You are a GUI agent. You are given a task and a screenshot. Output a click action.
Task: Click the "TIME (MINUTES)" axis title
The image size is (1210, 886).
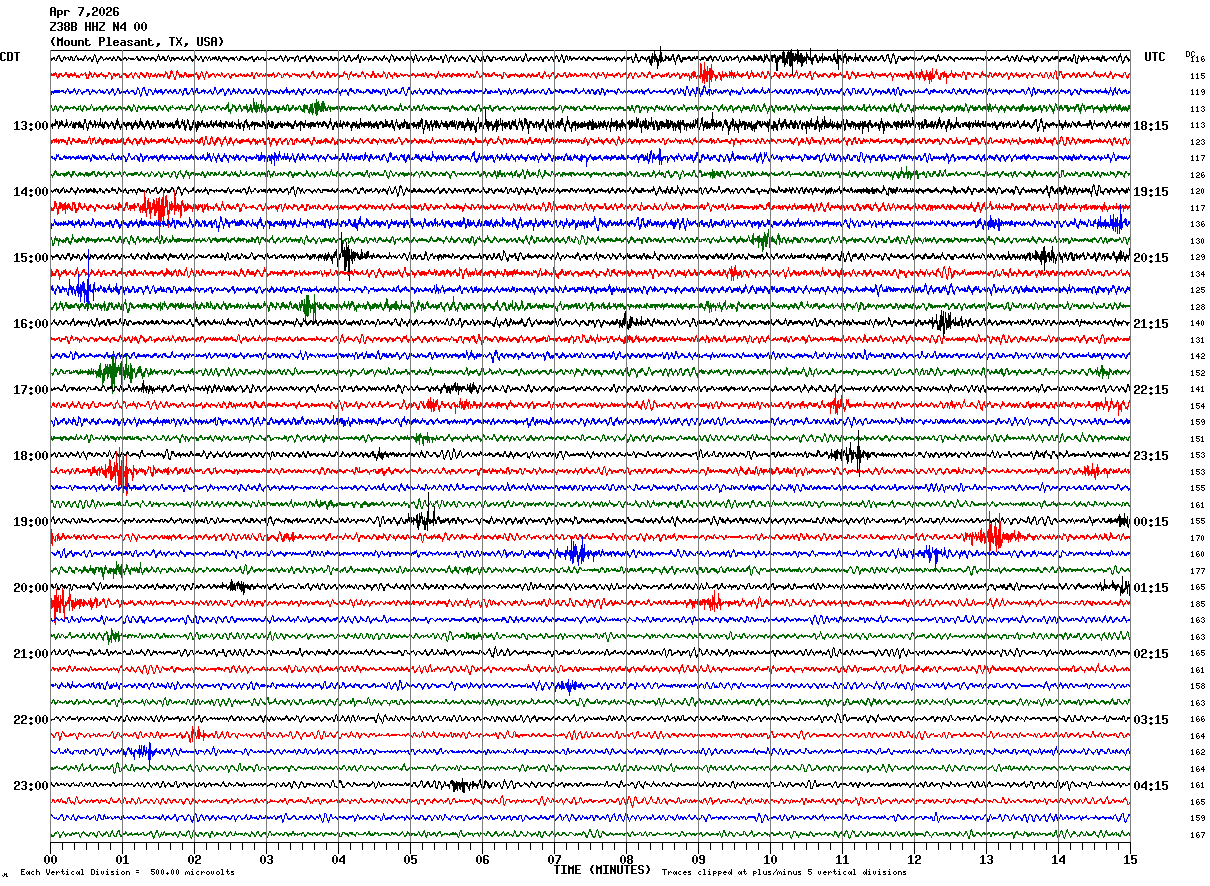pos(602,870)
